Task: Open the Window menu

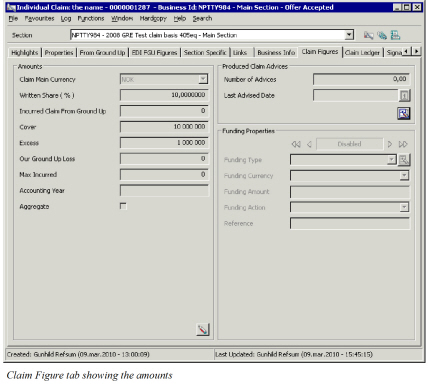Action: point(122,19)
